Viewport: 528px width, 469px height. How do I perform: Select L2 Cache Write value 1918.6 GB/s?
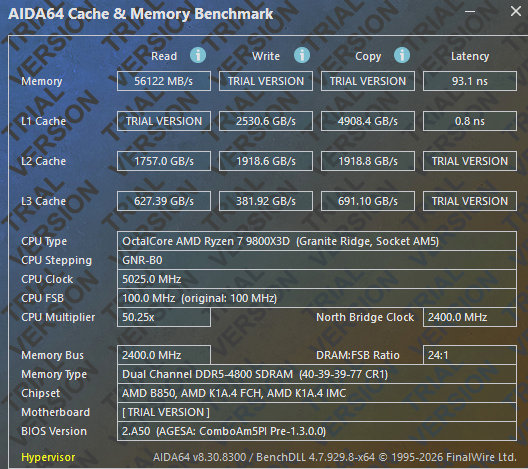[266, 161]
